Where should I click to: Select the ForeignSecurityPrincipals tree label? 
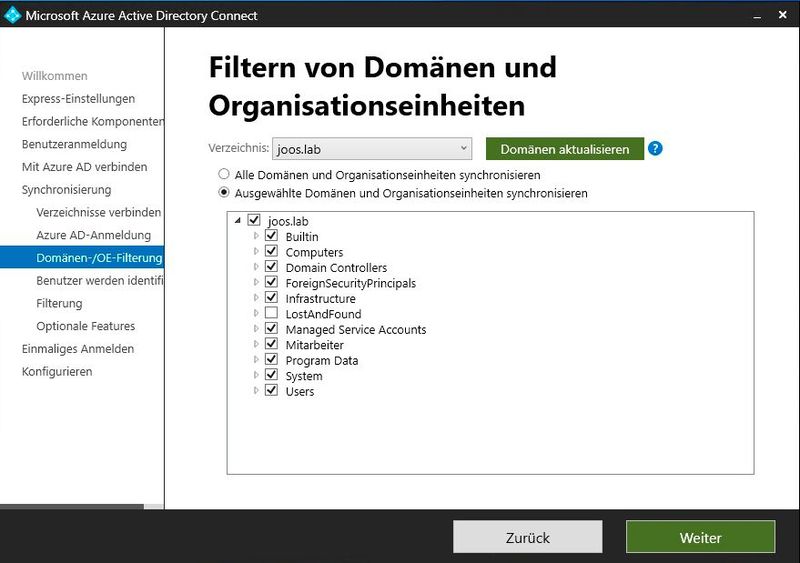pos(351,283)
